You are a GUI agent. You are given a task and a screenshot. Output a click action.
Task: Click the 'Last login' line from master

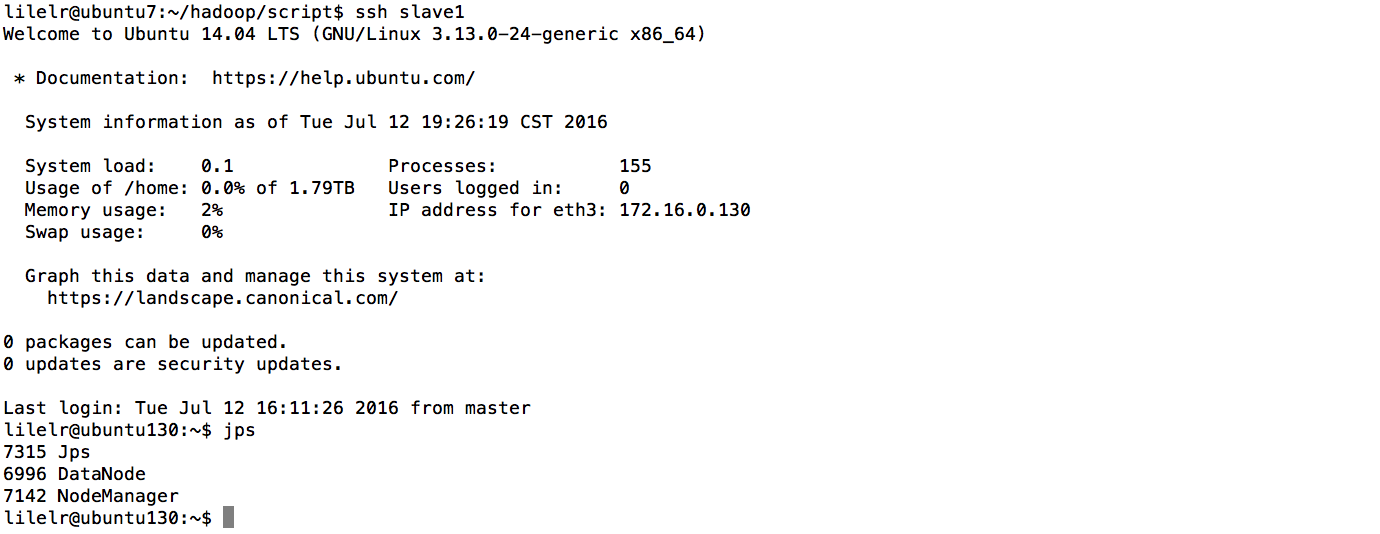(266, 408)
